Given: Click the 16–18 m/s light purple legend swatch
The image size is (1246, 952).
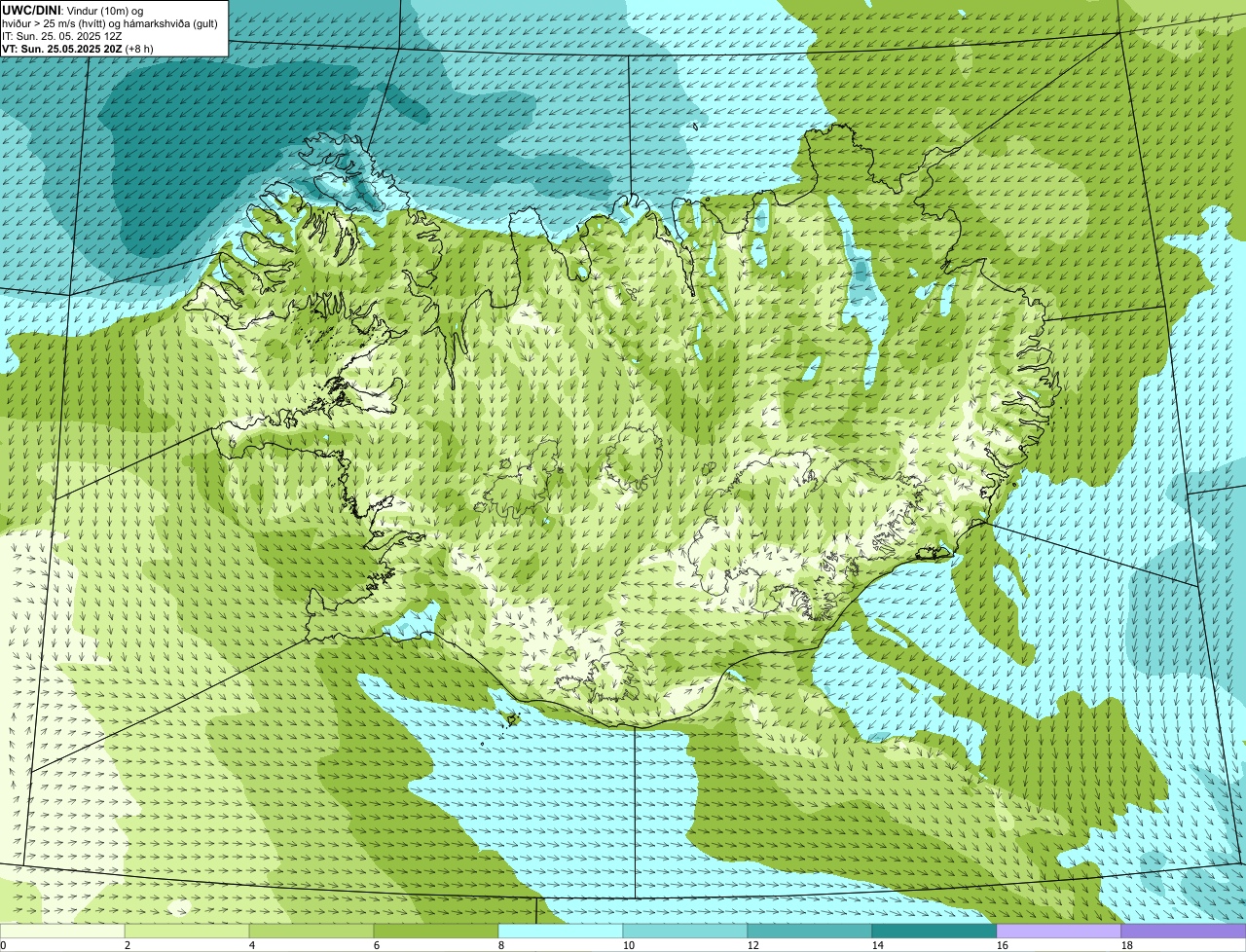Looking at the screenshot, I should coord(1059,931).
